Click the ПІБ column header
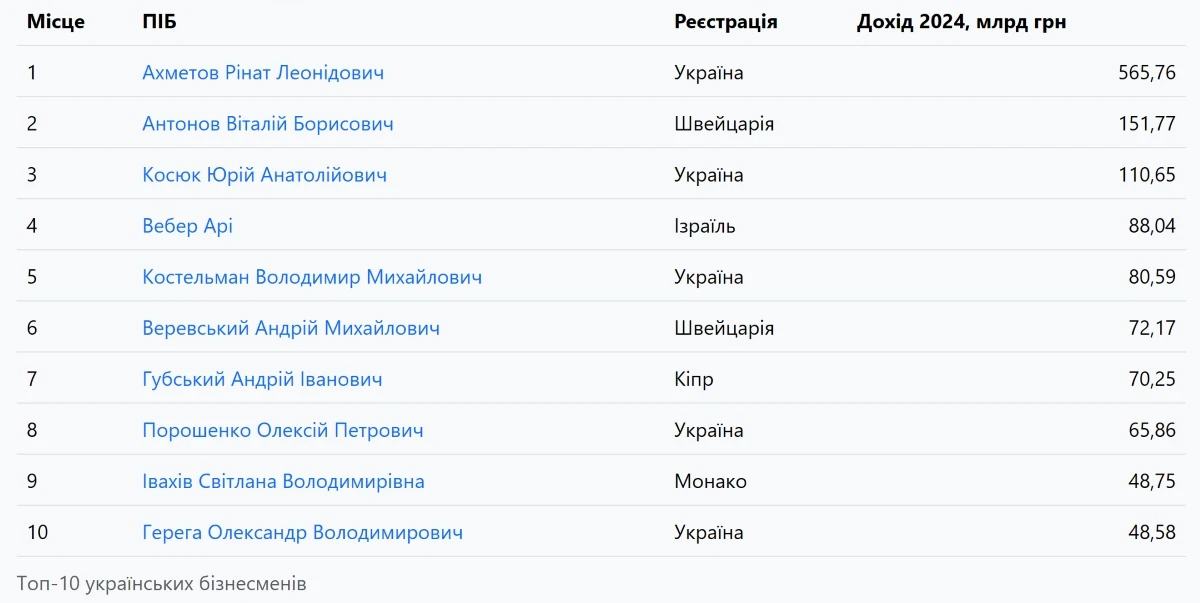 coord(159,22)
